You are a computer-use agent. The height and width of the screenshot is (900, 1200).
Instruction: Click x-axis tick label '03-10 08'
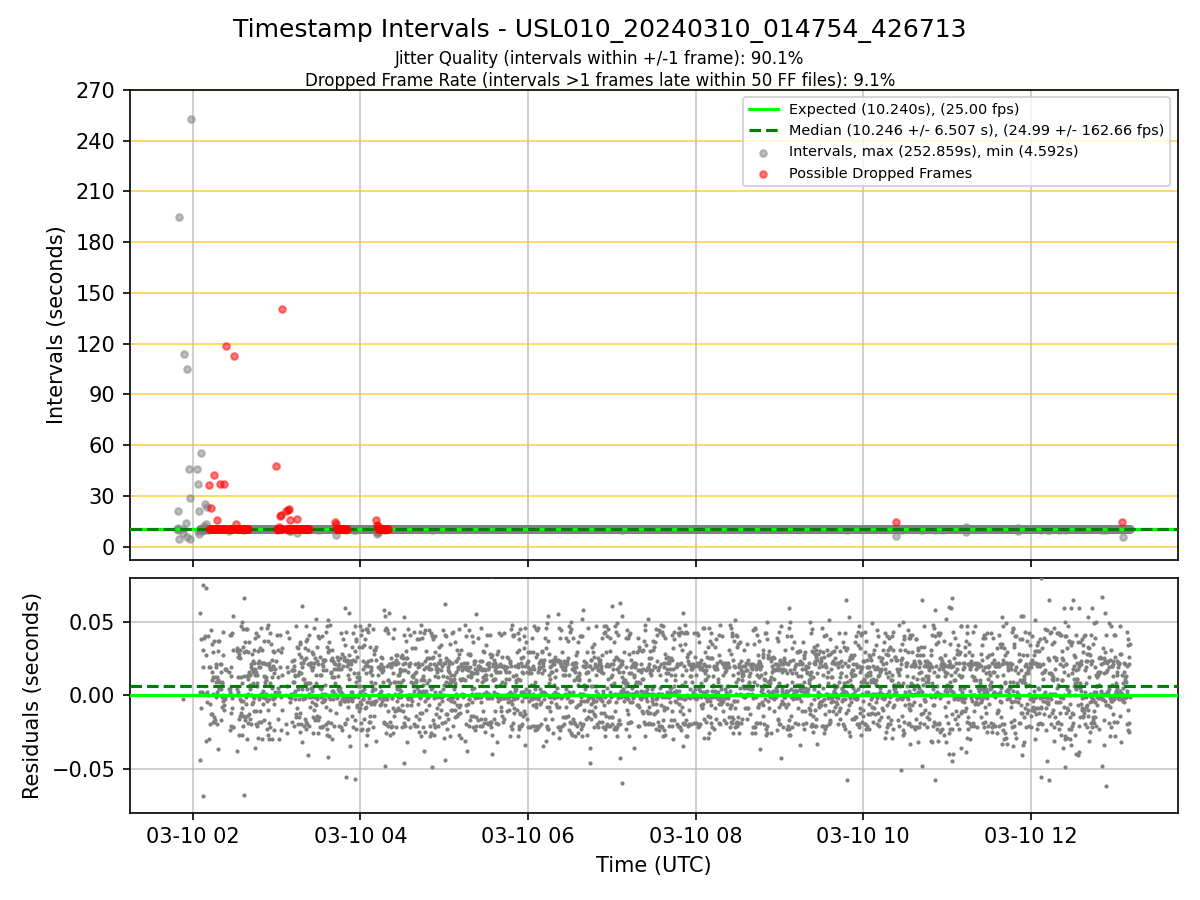coord(696,835)
